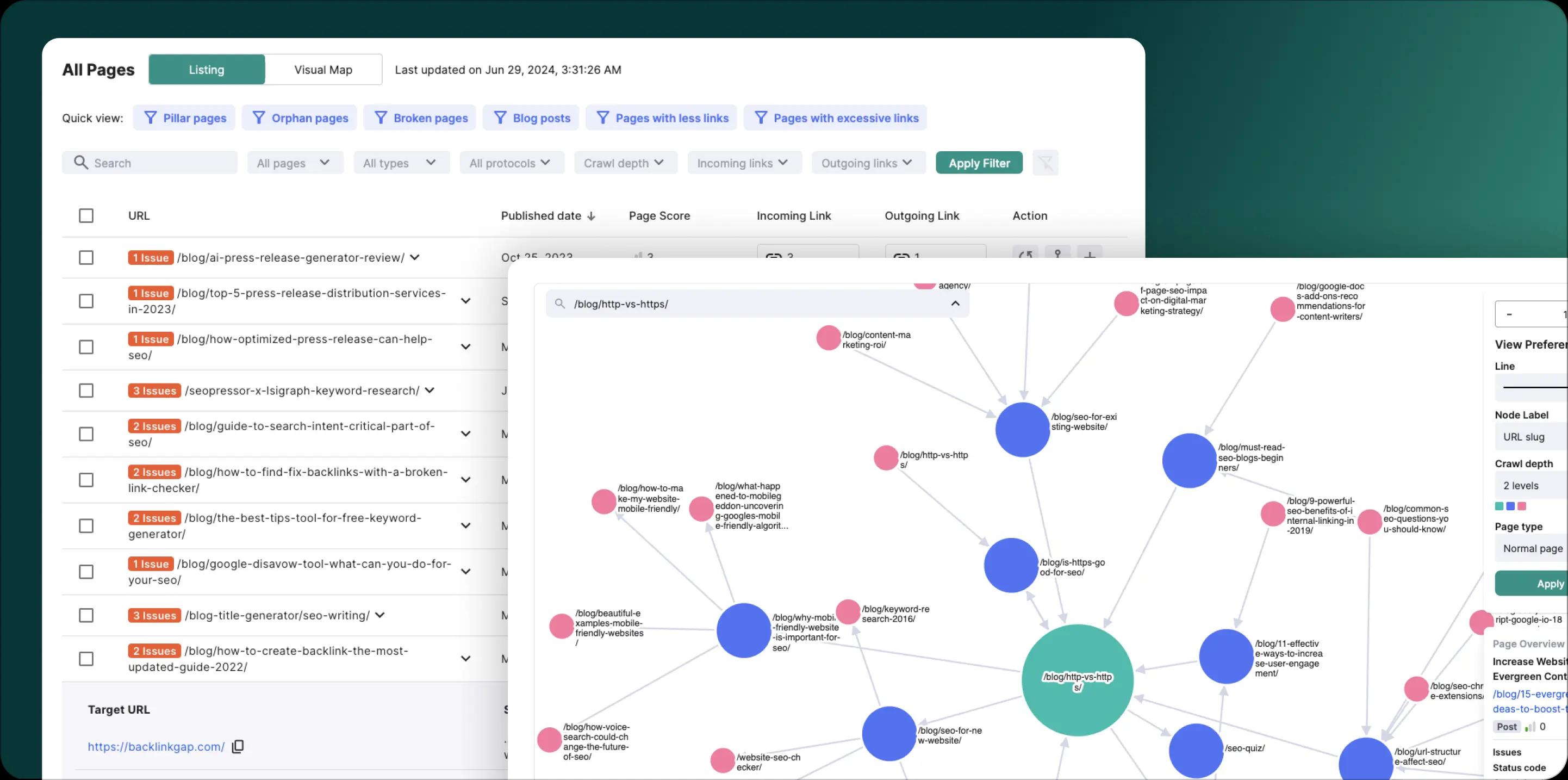The image size is (1568, 780).
Task: Click the search magnifier icon in listing
Action: click(80, 162)
